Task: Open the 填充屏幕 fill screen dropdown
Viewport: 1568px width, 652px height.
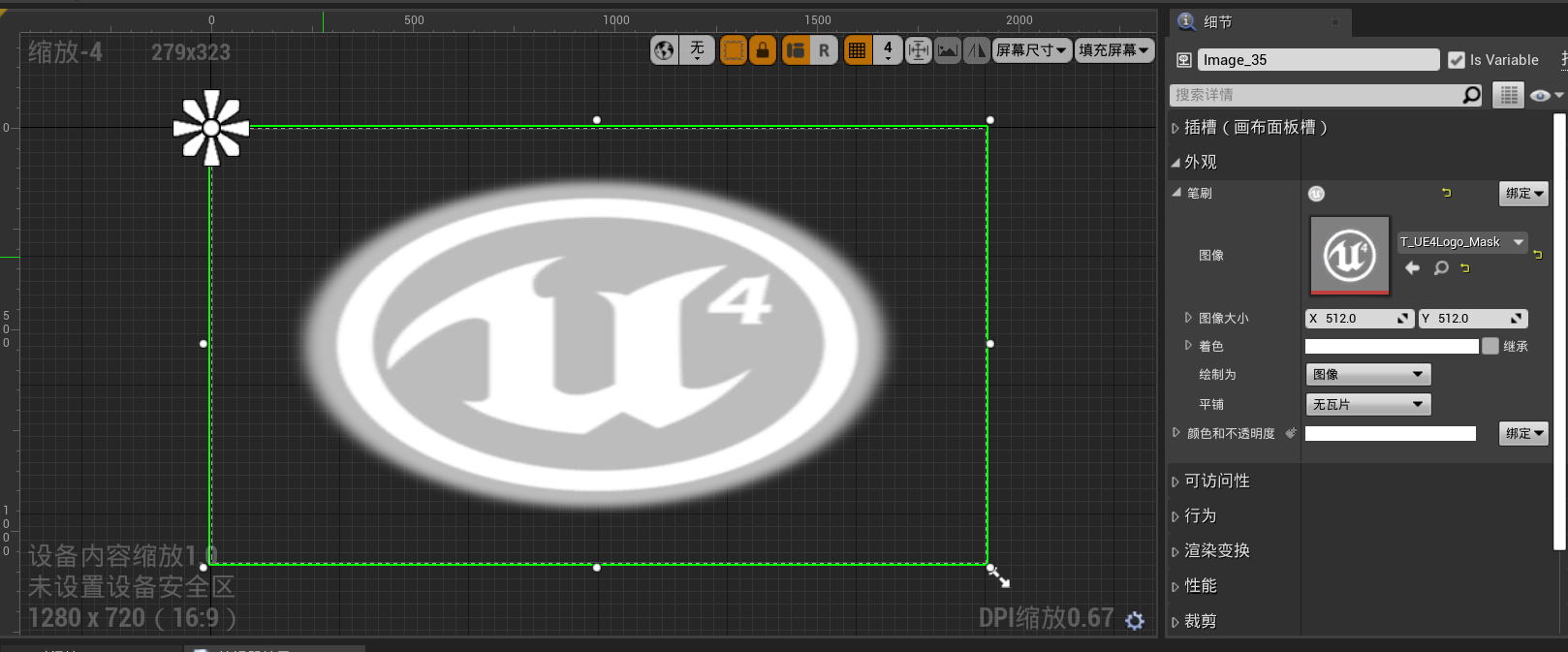Action: (x=1114, y=50)
